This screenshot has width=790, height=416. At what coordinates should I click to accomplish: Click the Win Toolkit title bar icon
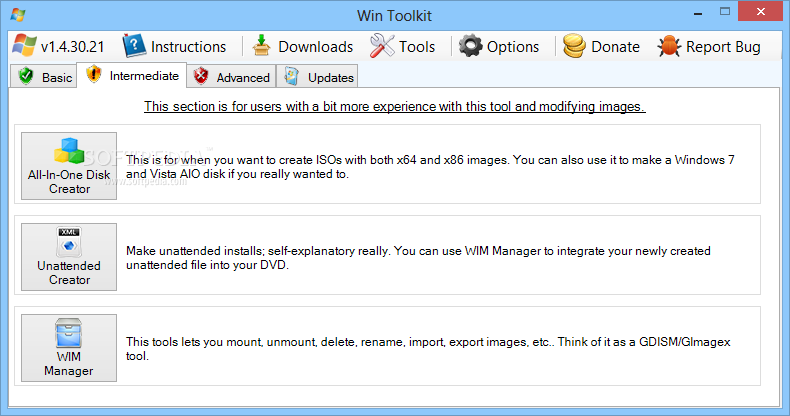[18, 14]
